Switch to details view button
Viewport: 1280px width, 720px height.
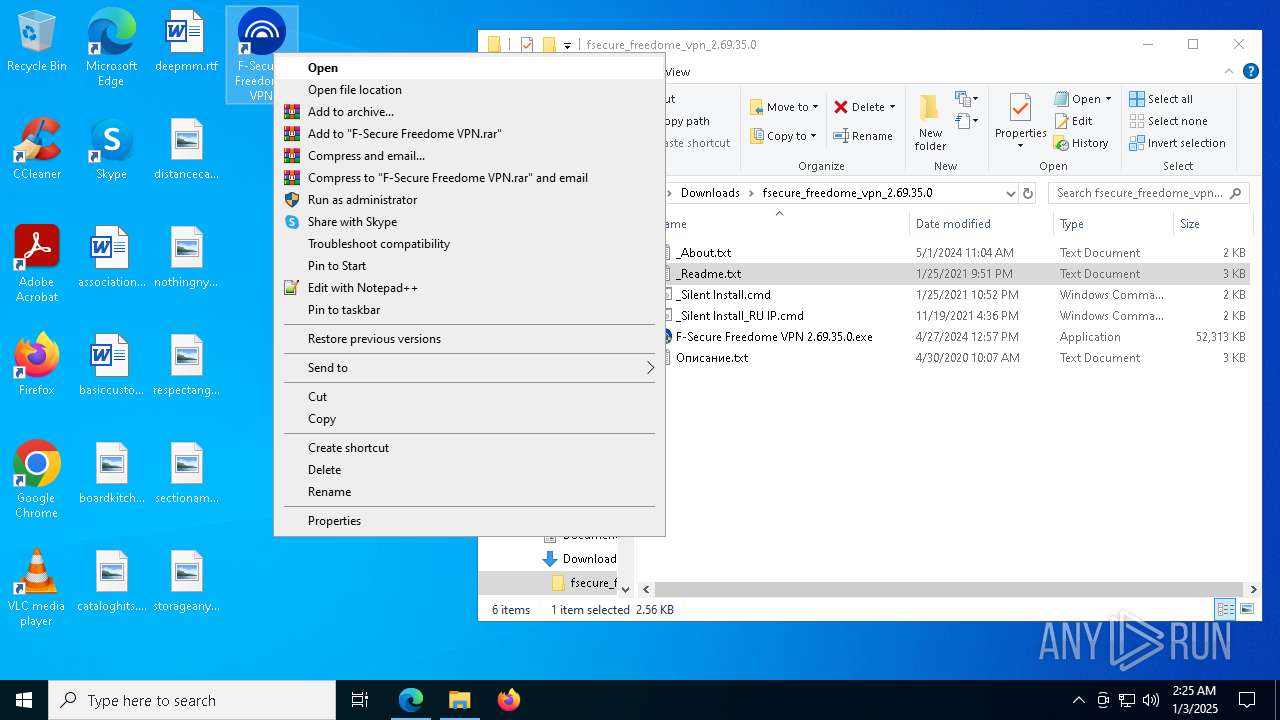click(x=1225, y=609)
